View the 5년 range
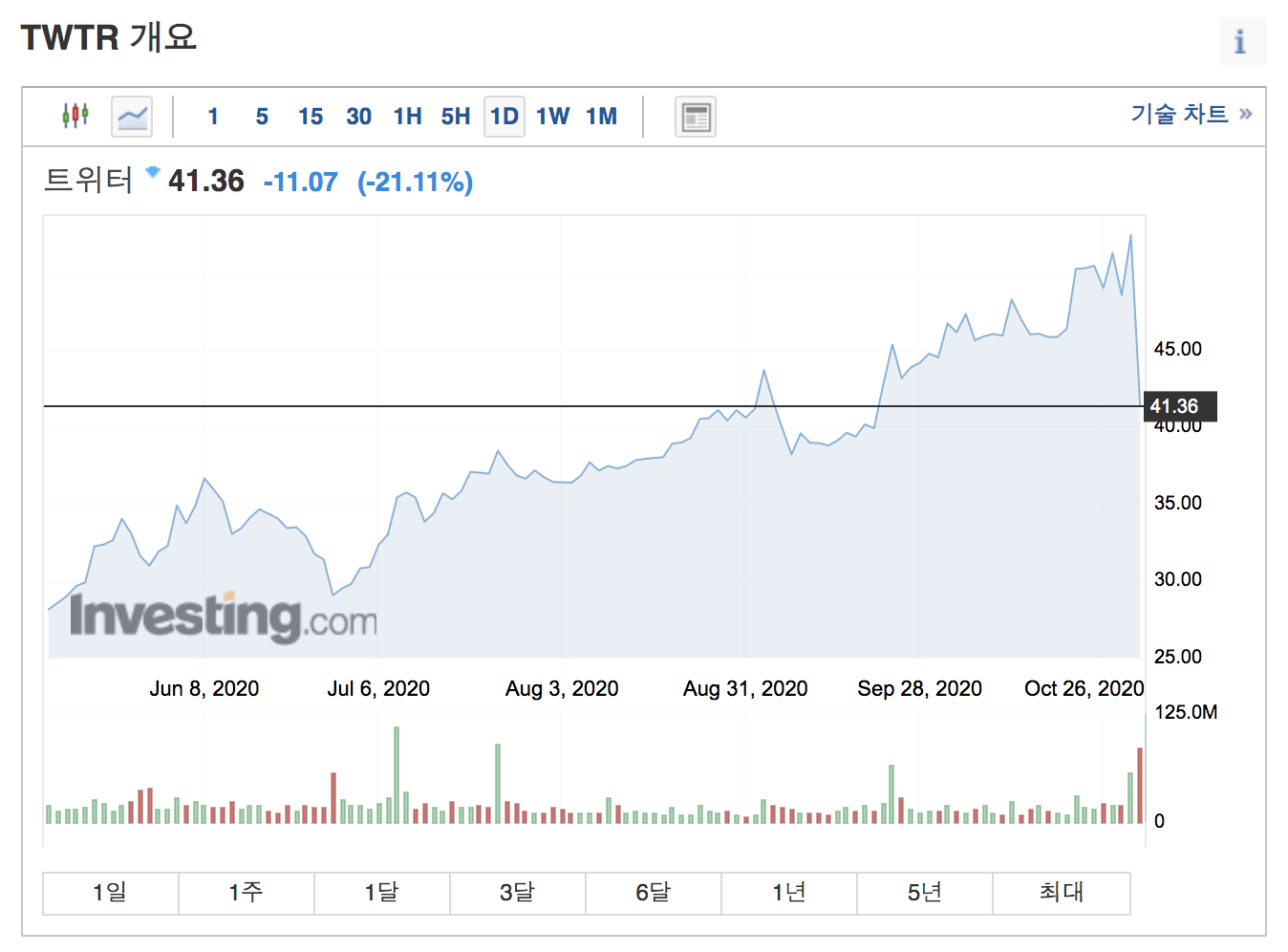This screenshot has width=1288, height=952. [925, 893]
